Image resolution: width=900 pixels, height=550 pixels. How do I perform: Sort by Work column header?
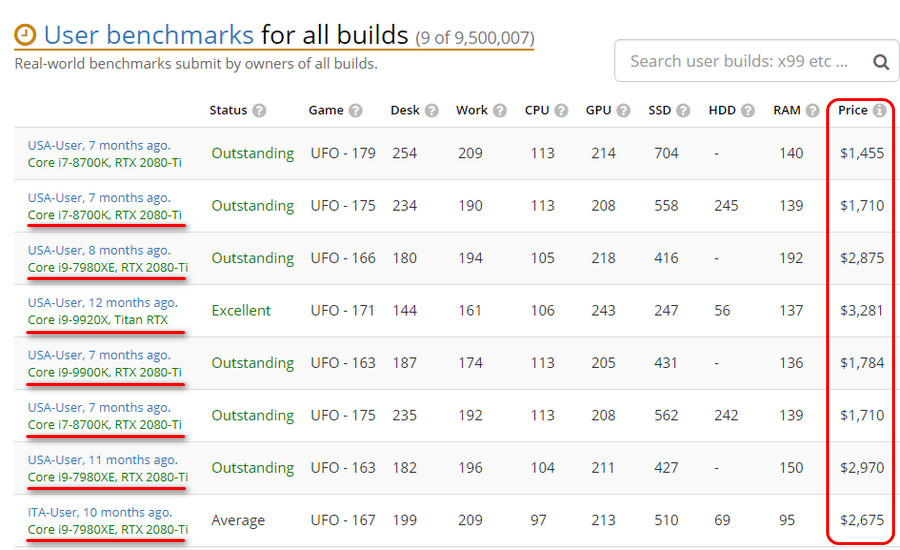tap(472, 110)
